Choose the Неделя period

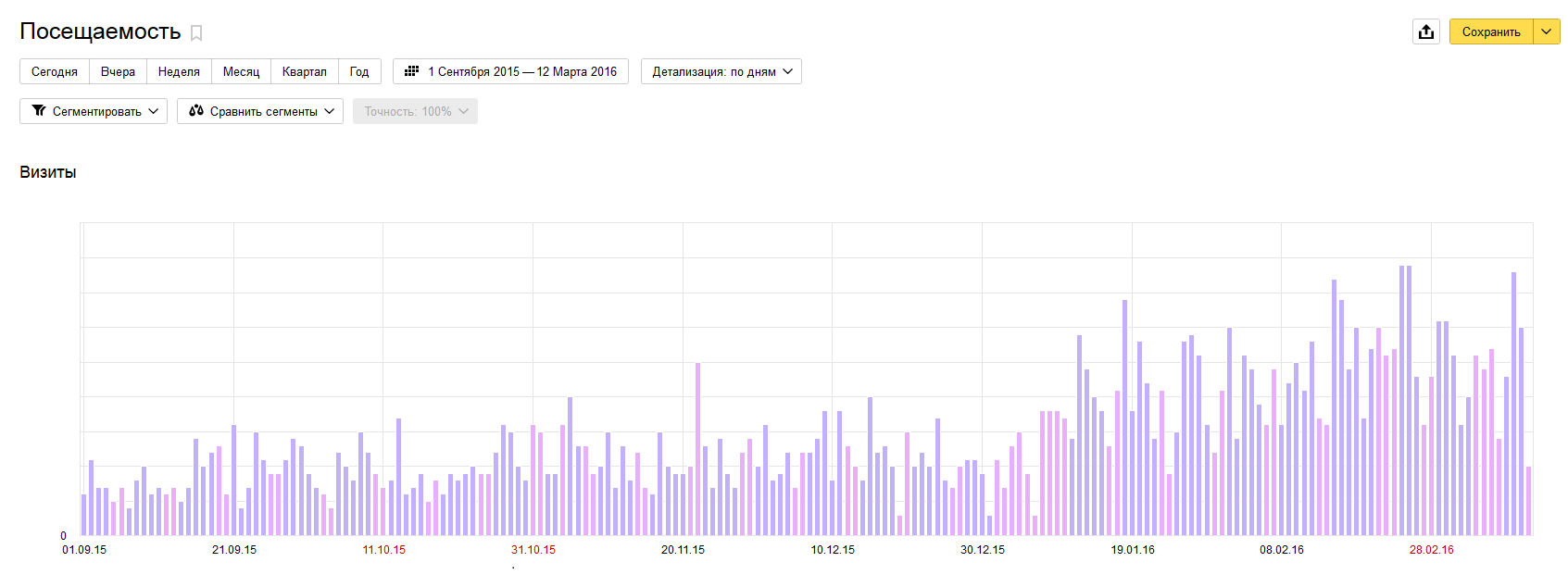pos(179,71)
